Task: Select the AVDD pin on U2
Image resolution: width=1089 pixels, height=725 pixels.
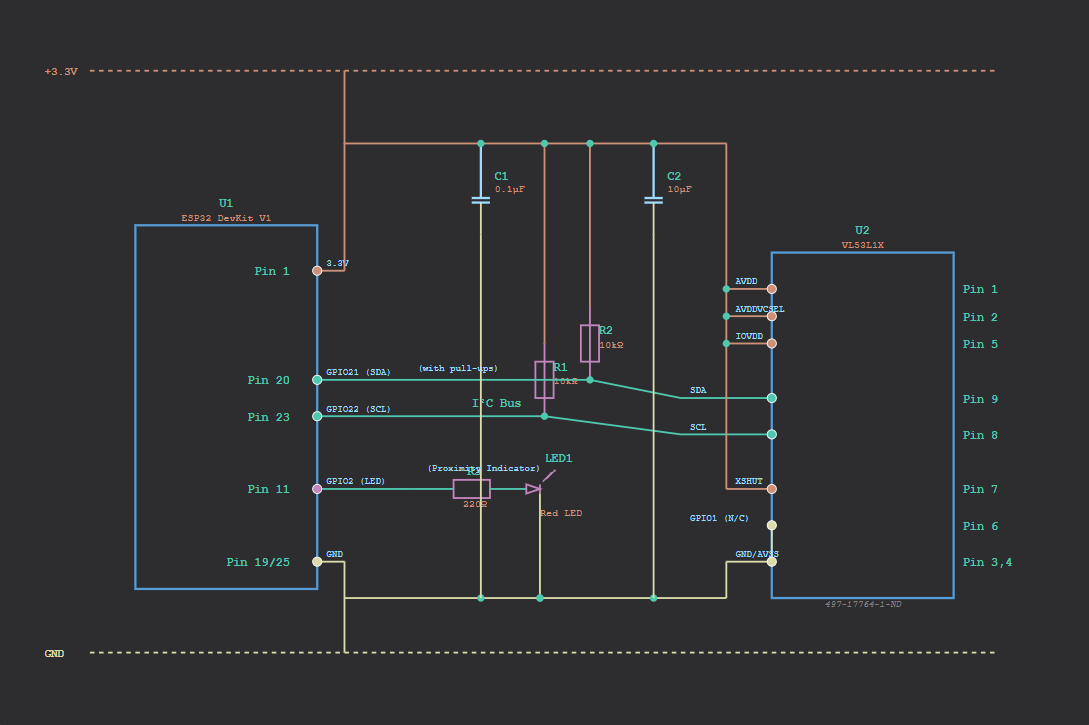Action: 771,289
